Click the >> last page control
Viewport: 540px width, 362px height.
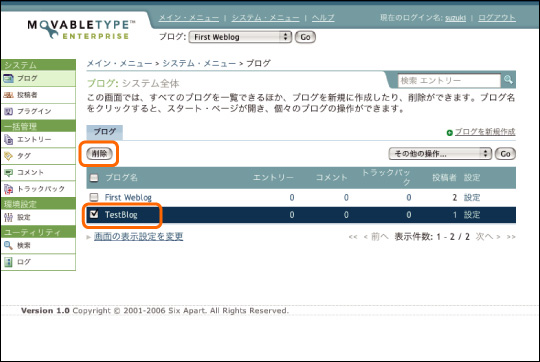pos(511,237)
